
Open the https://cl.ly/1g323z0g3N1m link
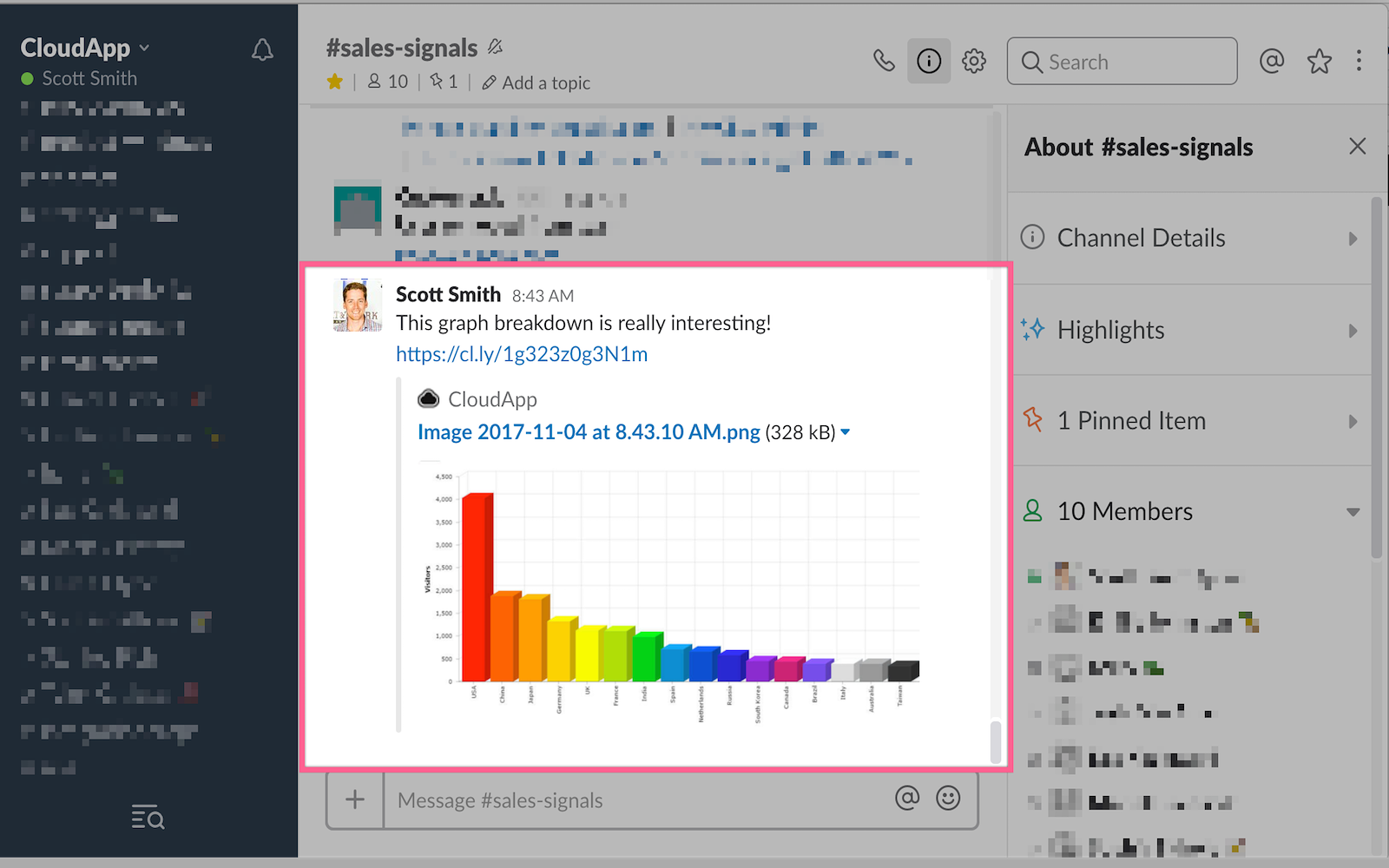[x=522, y=354]
